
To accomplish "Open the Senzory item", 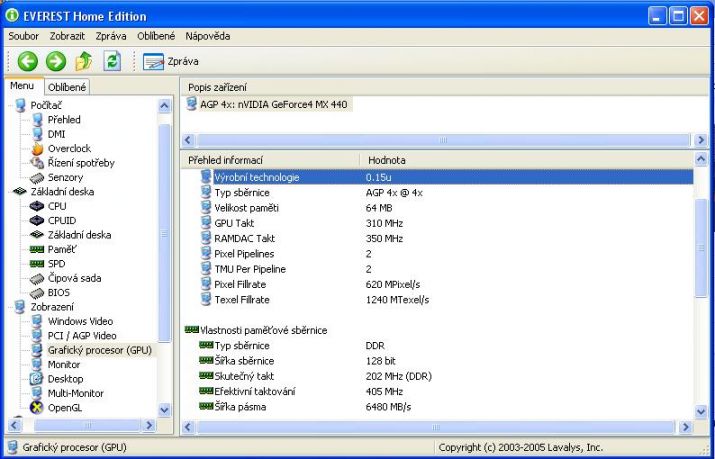I will click(x=66, y=177).
